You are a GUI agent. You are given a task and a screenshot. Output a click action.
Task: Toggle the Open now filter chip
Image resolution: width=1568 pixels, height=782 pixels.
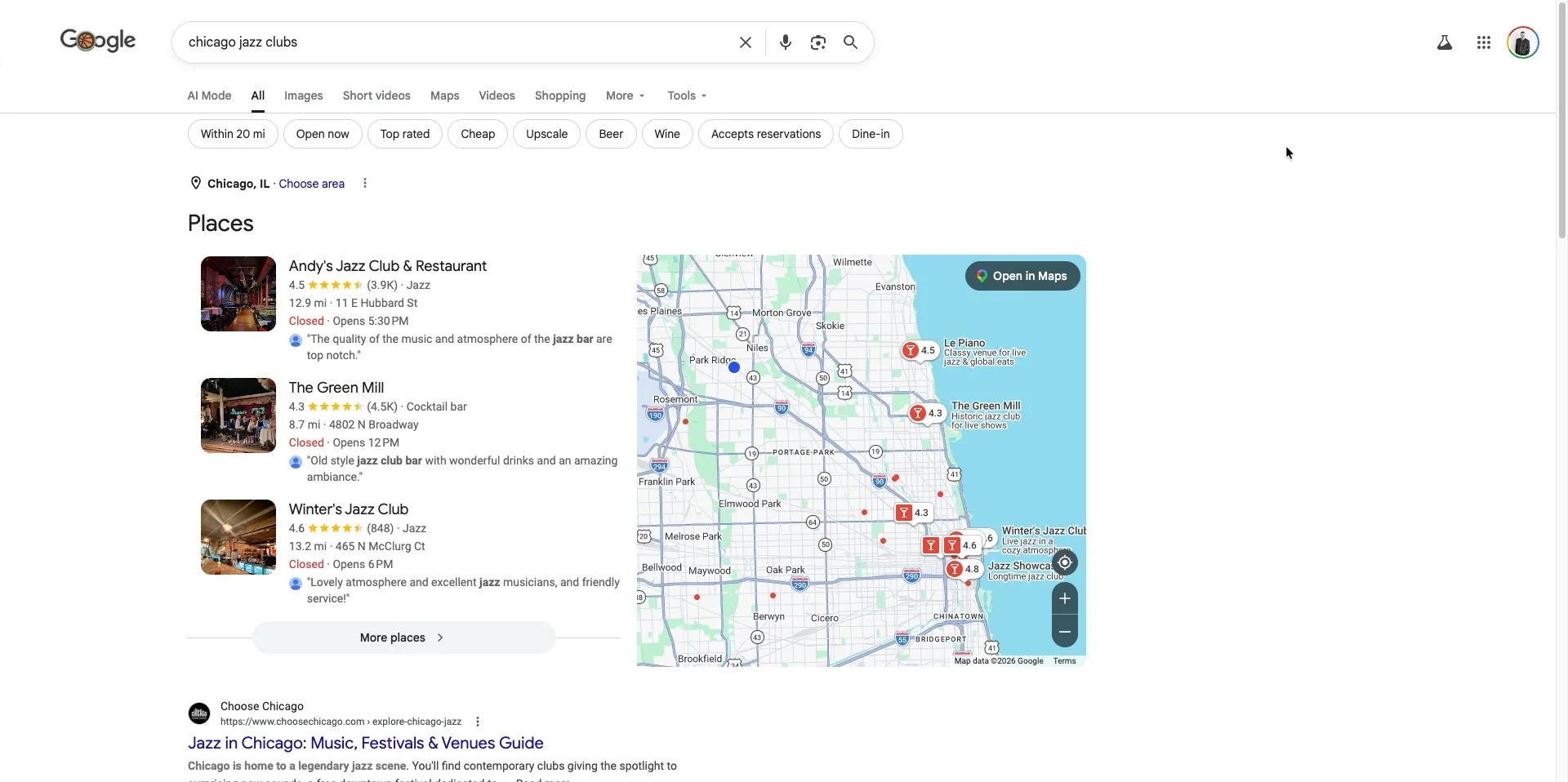tap(323, 134)
